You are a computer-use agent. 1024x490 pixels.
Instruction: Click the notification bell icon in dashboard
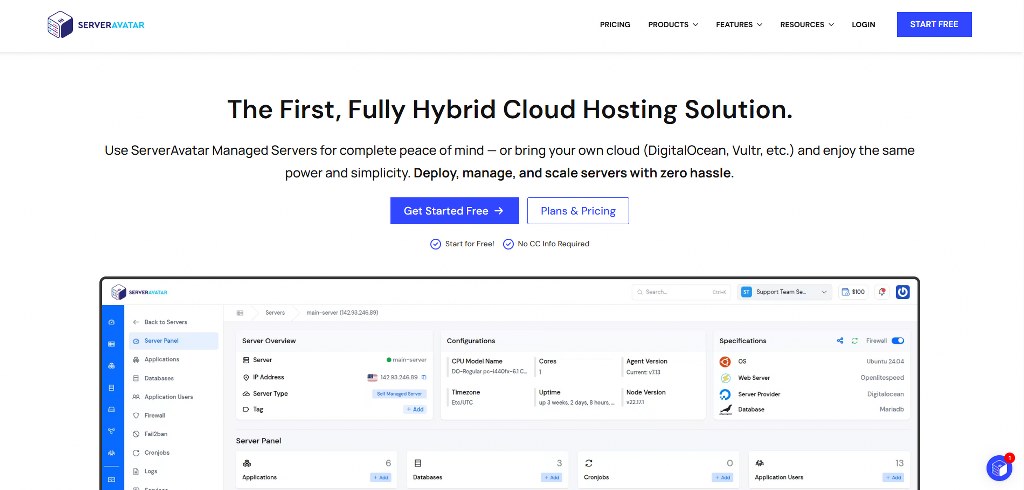tap(882, 292)
